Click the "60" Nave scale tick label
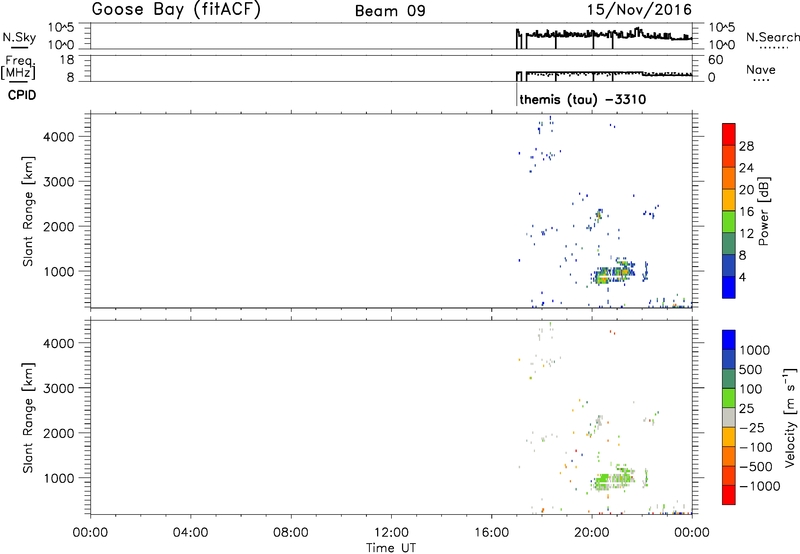The width and height of the screenshot is (800, 554). tap(715, 60)
